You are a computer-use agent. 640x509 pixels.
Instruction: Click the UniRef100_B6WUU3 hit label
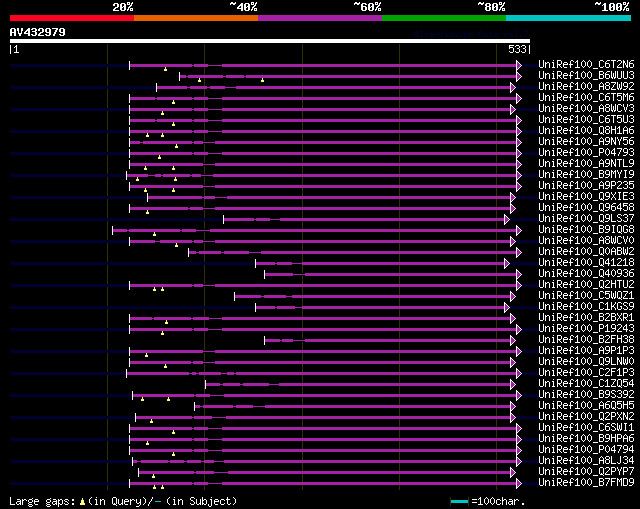[586, 76]
